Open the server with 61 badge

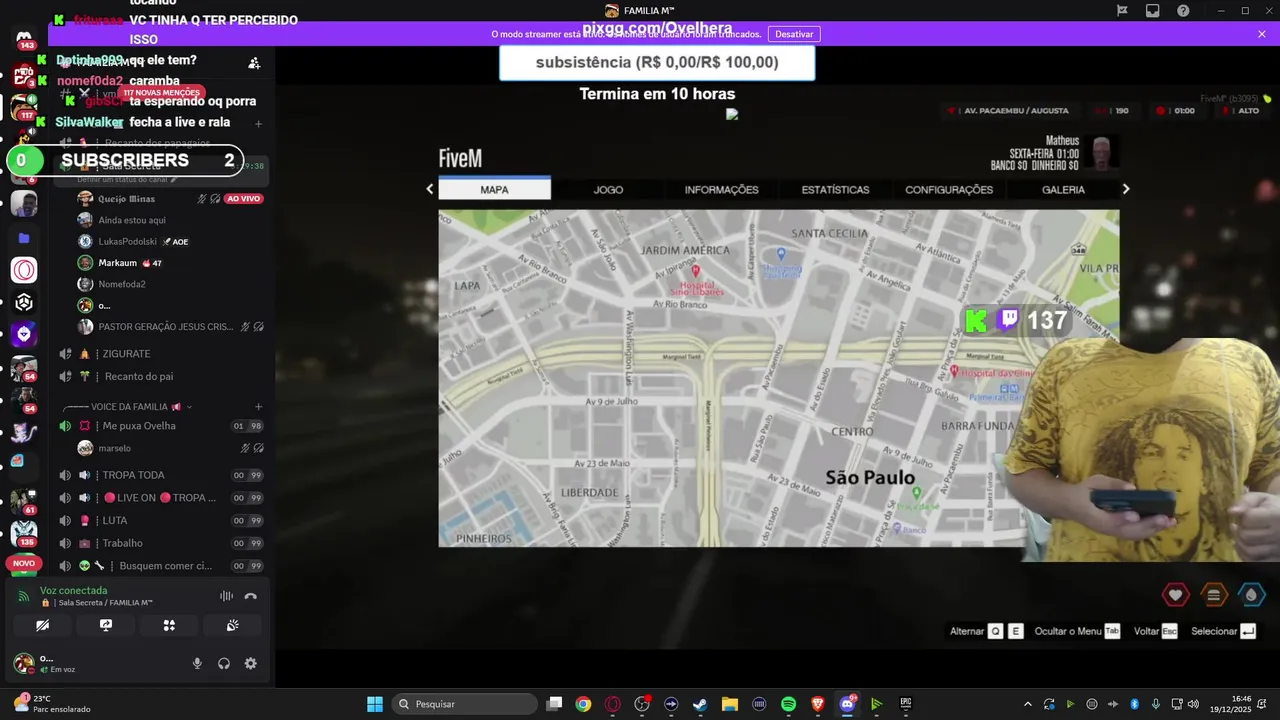point(24,500)
